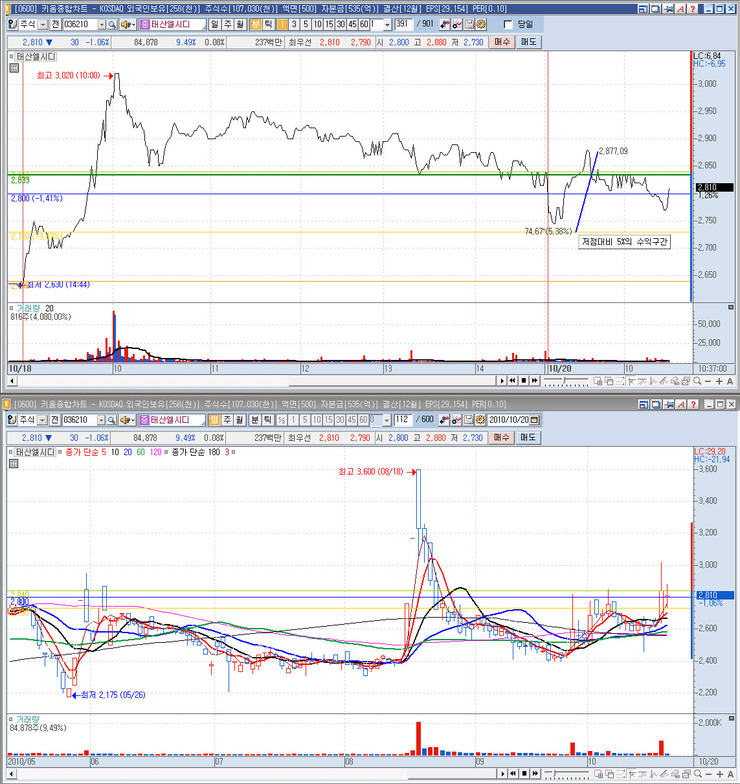Open 주식 dropdown arrow in bottom chart
Image resolution: width=740 pixels, height=784 pixels.
click(43, 420)
